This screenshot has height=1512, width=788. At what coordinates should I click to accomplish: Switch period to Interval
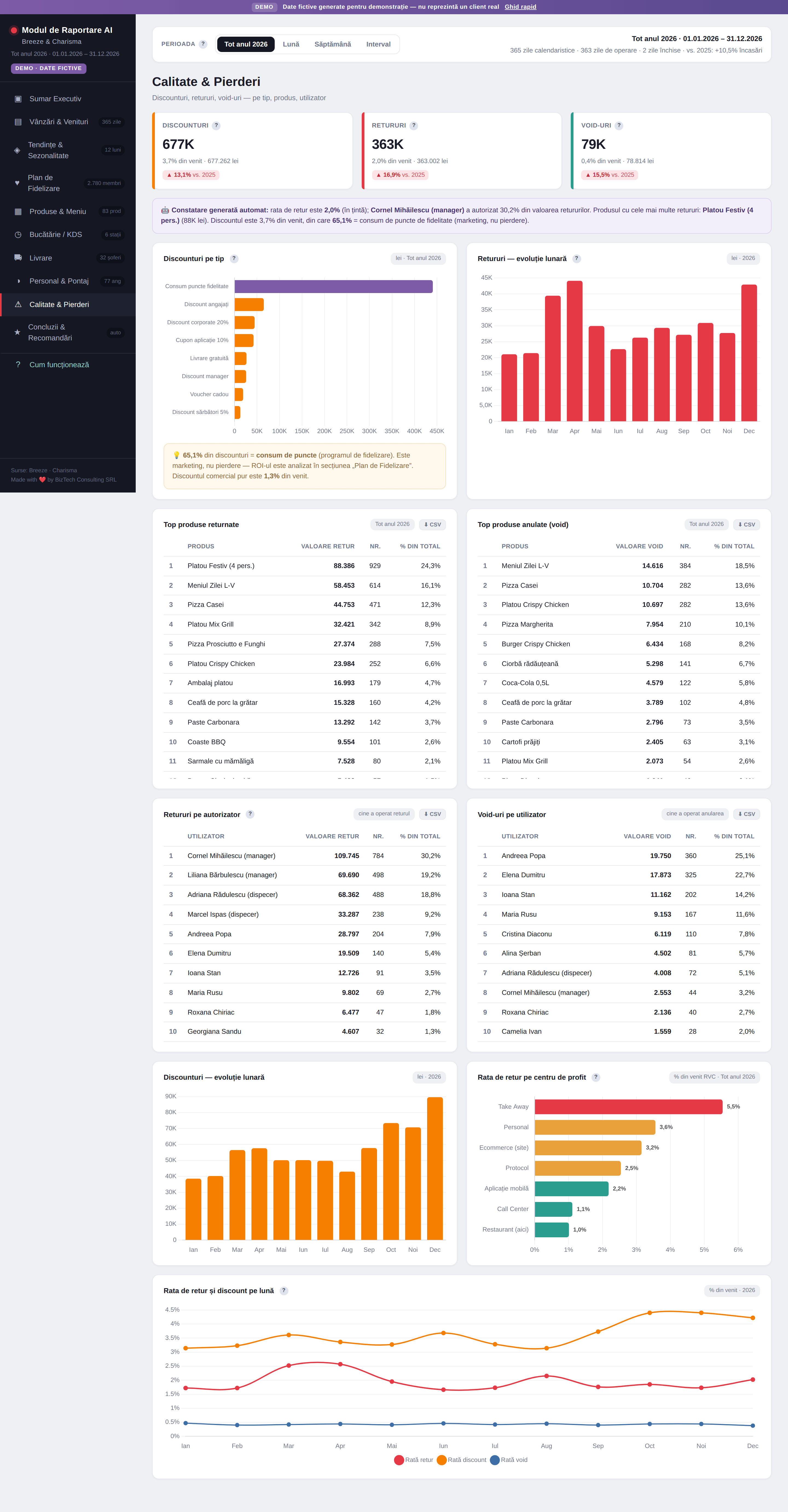(x=378, y=44)
